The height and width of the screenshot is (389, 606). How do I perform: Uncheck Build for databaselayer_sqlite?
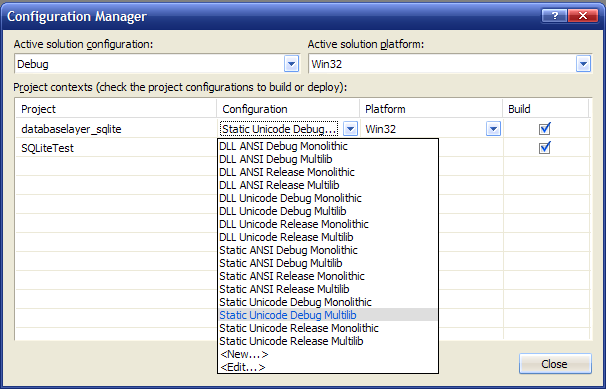pos(545,128)
